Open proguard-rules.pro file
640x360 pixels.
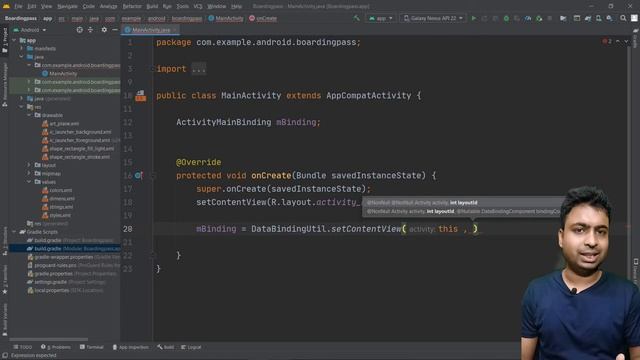tap(73, 265)
